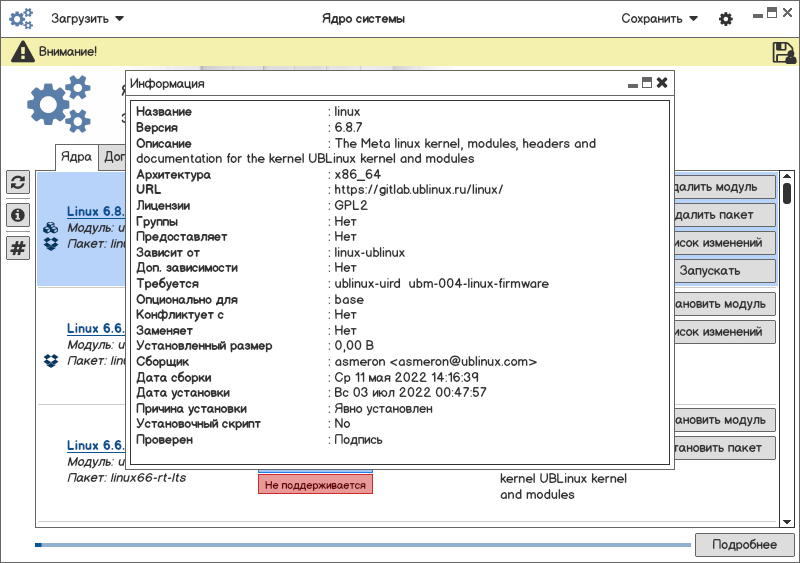Viewport: 800px width, 563px height.
Task: Open the Сохранить dropdown
Action: pyautogui.click(x=659, y=19)
